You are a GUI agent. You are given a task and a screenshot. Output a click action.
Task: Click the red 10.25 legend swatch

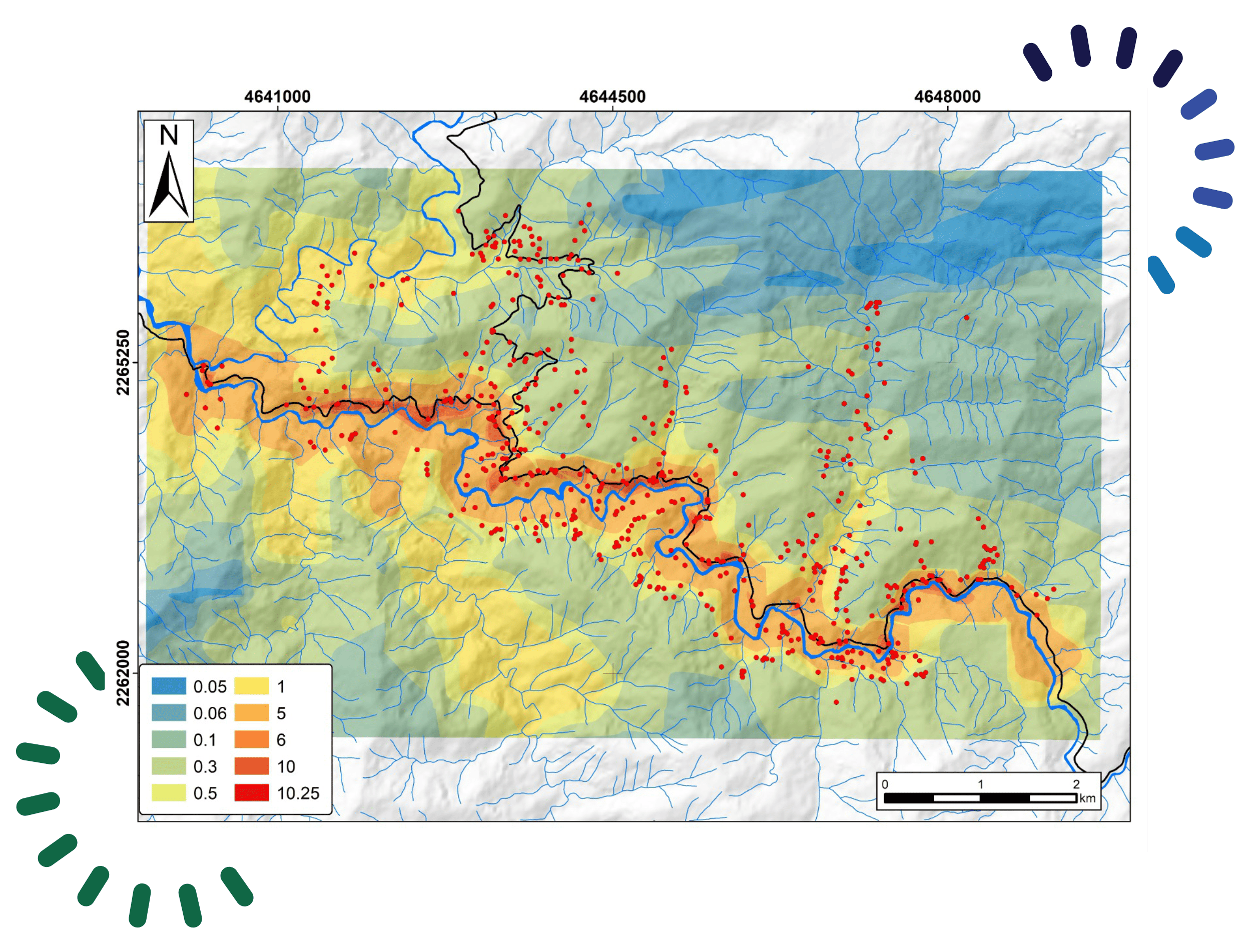252,793
